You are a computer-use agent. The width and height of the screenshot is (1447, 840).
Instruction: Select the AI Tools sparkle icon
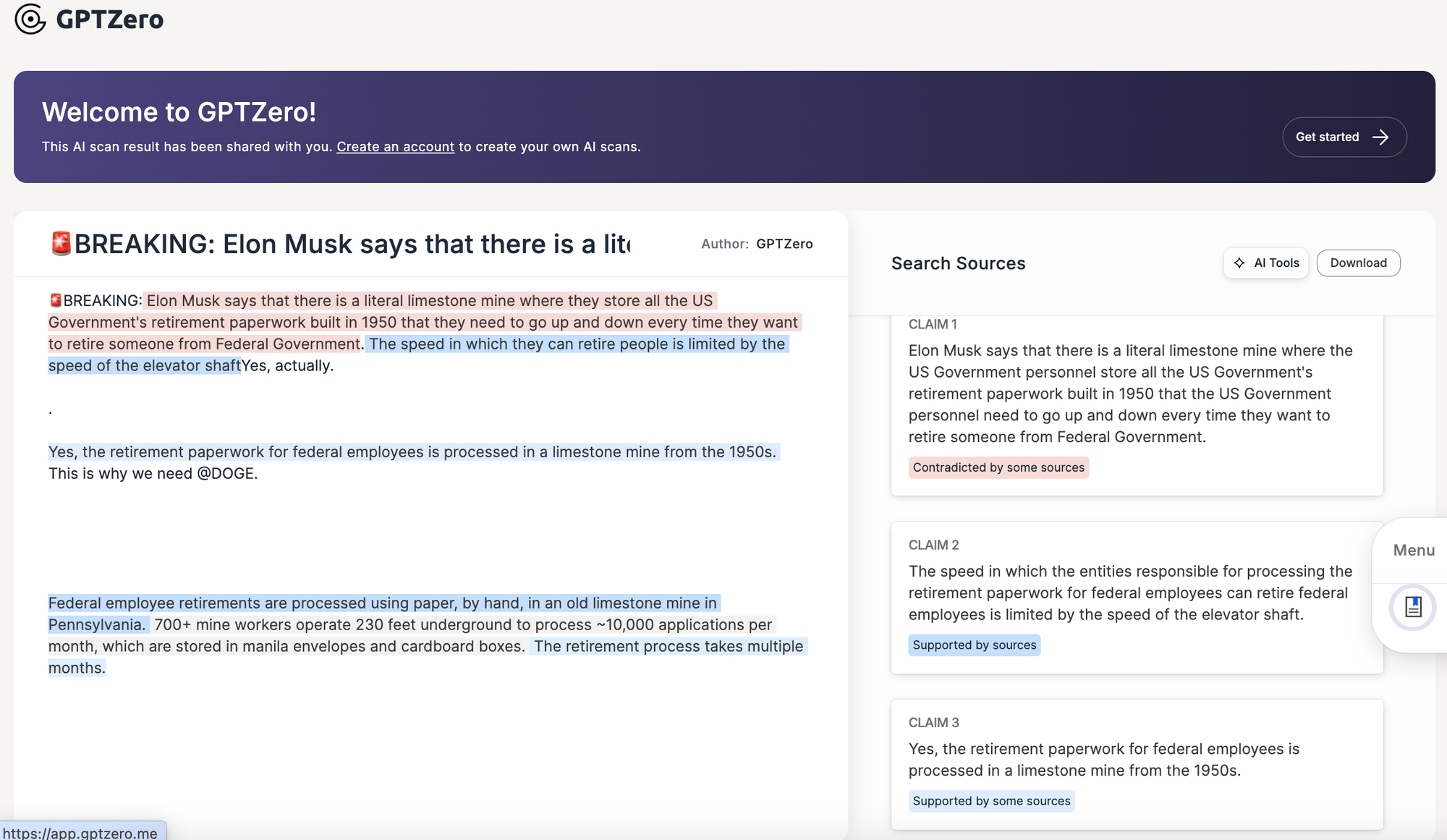tap(1239, 263)
